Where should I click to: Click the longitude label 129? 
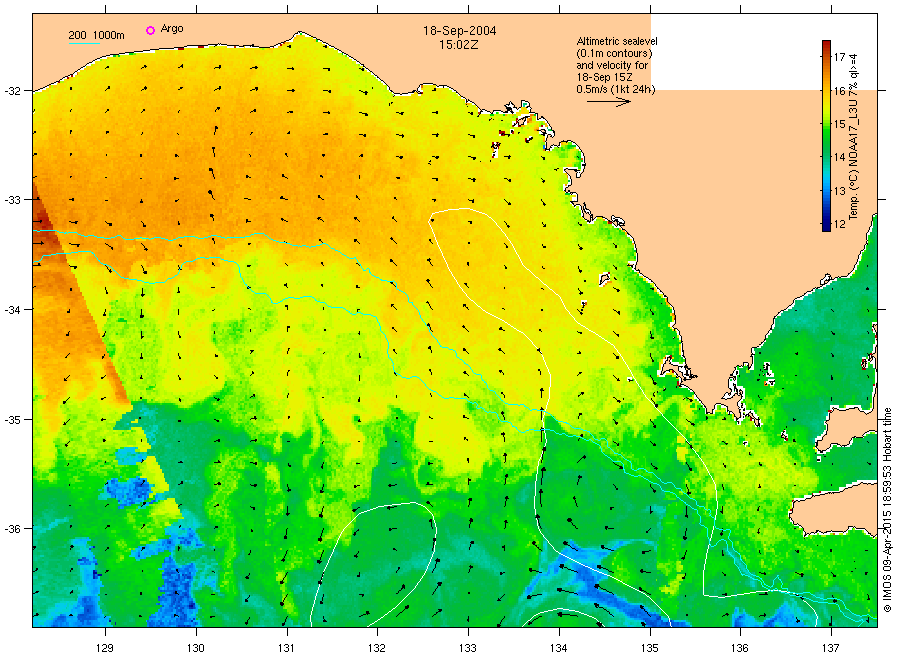click(x=105, y=649)
